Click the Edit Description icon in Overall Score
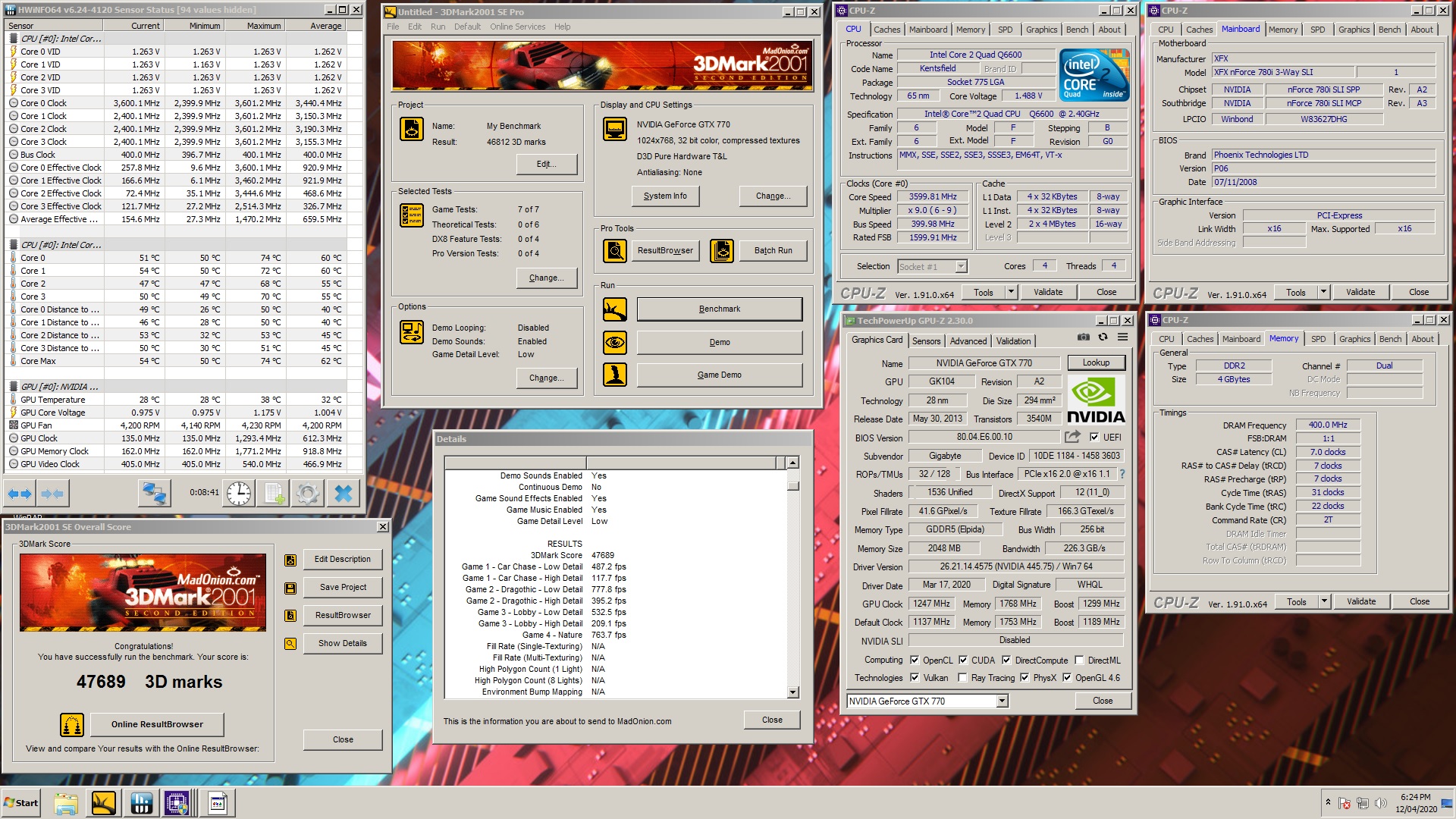Viewport: 1456px width, 819px height. coord(290,560)
